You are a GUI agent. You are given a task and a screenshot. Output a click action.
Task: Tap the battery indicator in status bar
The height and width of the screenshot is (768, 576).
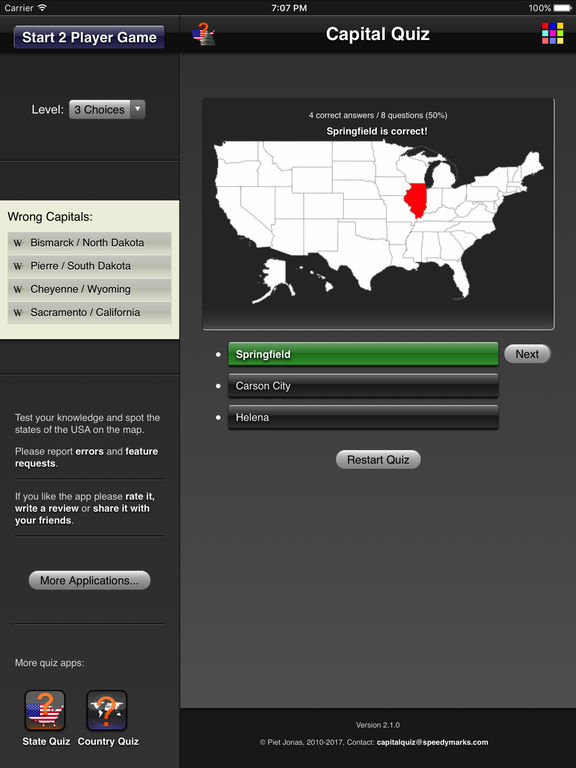coord(562,8)
